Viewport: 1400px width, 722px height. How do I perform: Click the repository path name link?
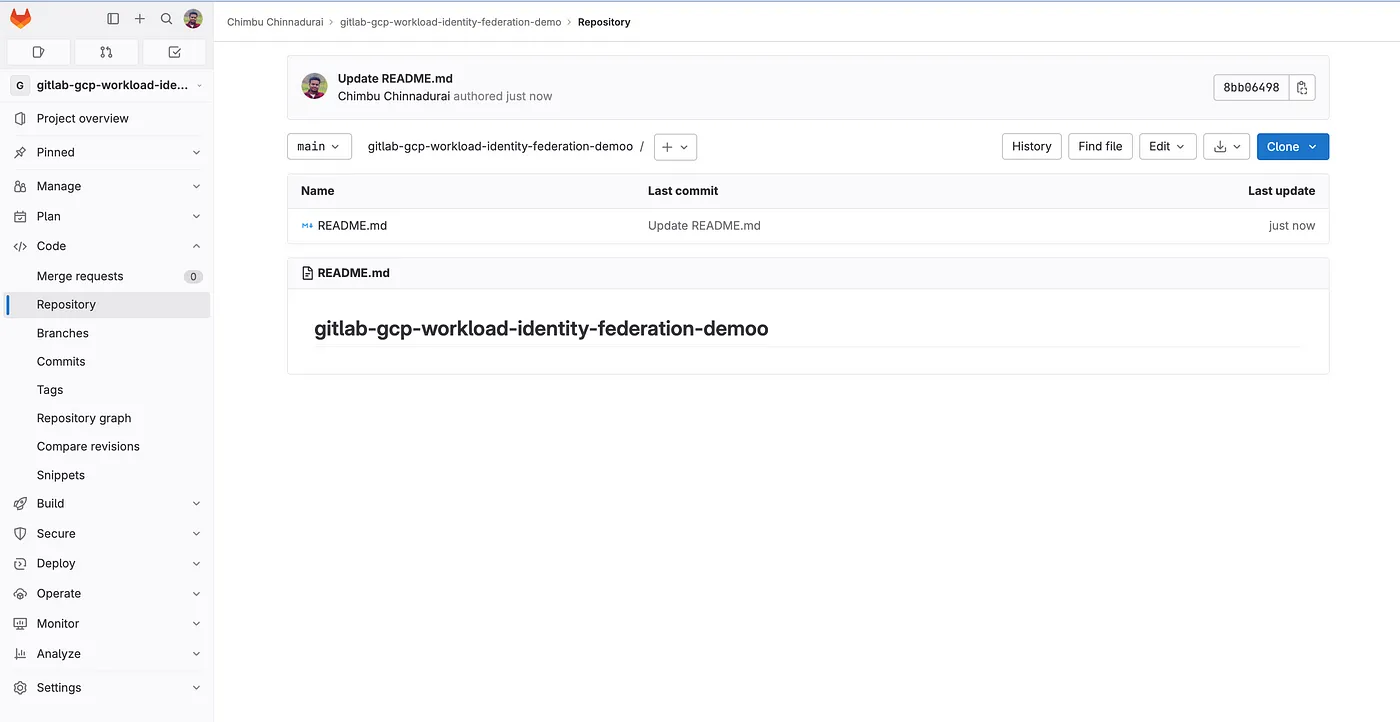pyautogui.click(x=500, y=147)
